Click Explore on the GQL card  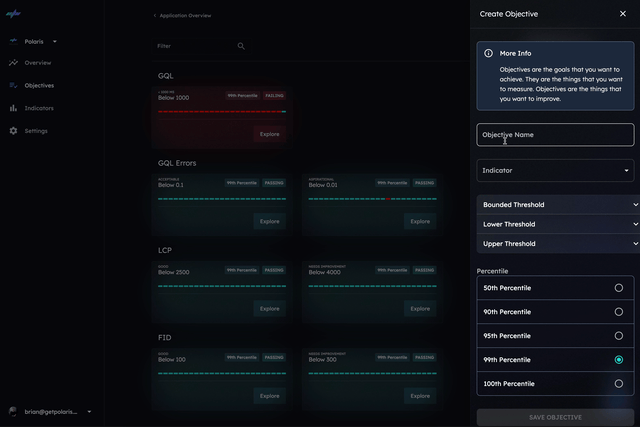pyautogui.click(x=269, y=134)
